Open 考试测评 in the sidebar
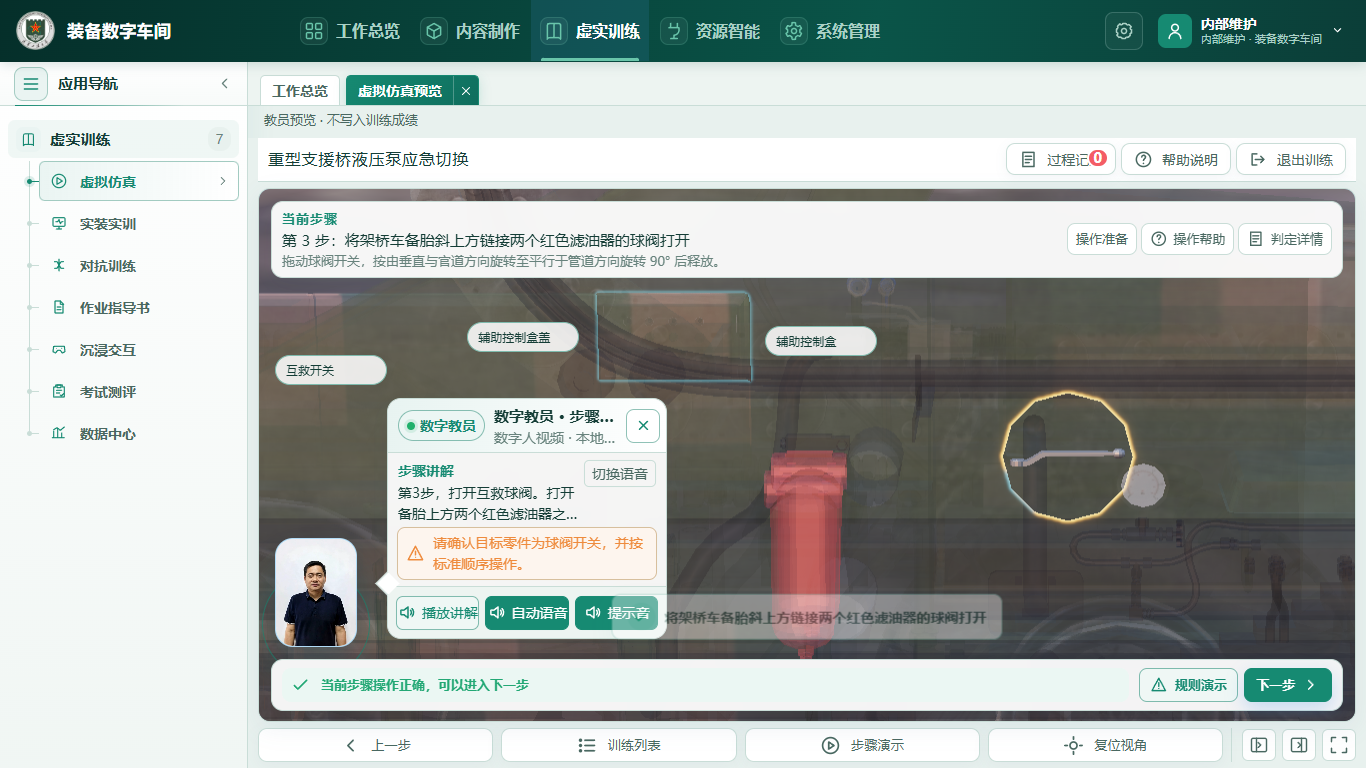1366x768 pixels. (x=108, y=392)
